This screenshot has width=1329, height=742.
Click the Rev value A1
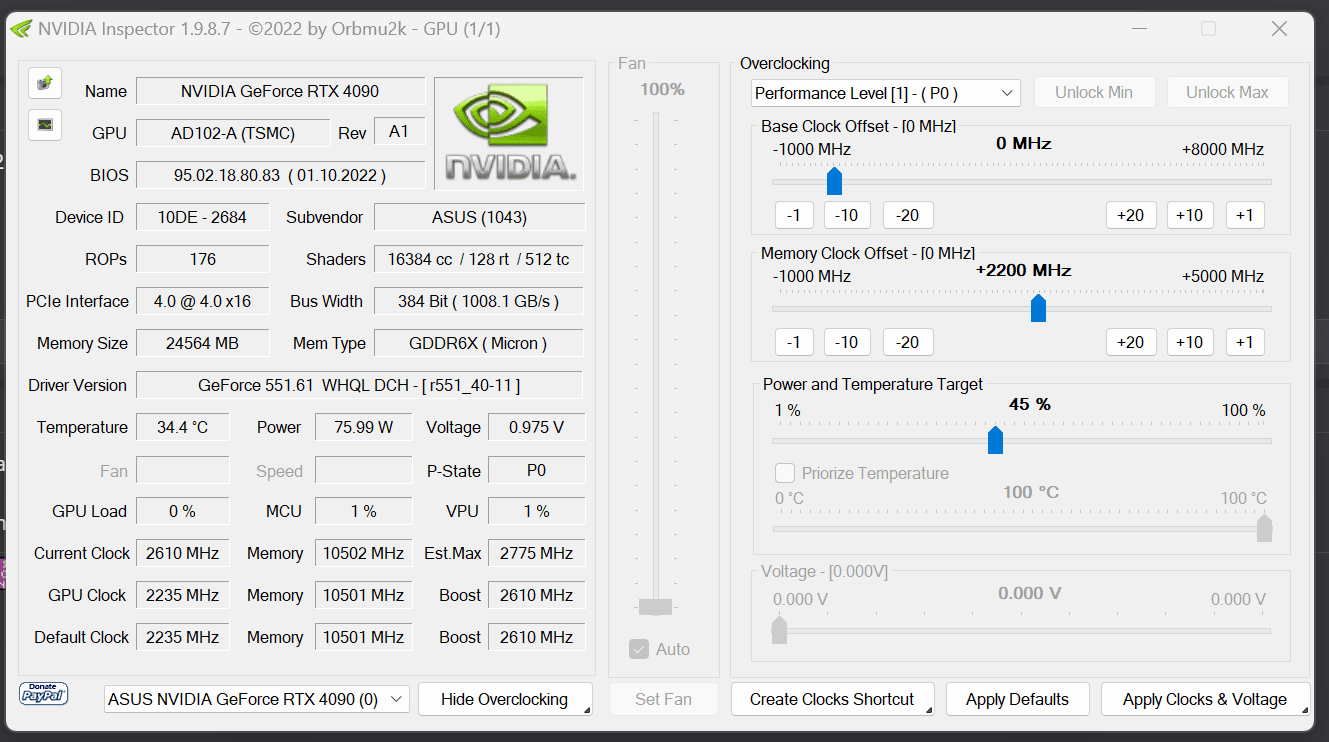399,131
